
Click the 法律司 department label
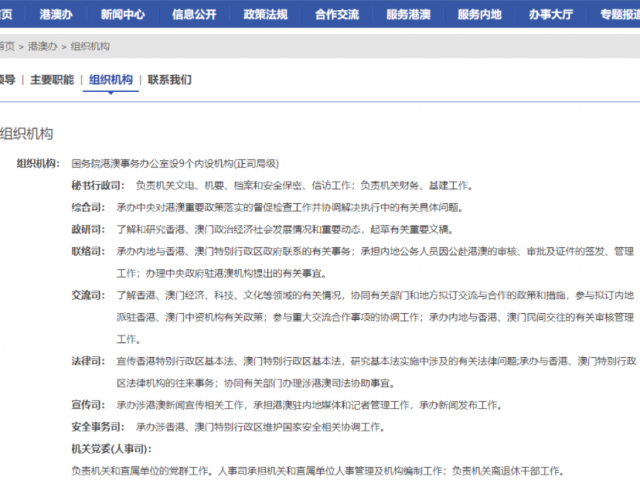(88, 361)
